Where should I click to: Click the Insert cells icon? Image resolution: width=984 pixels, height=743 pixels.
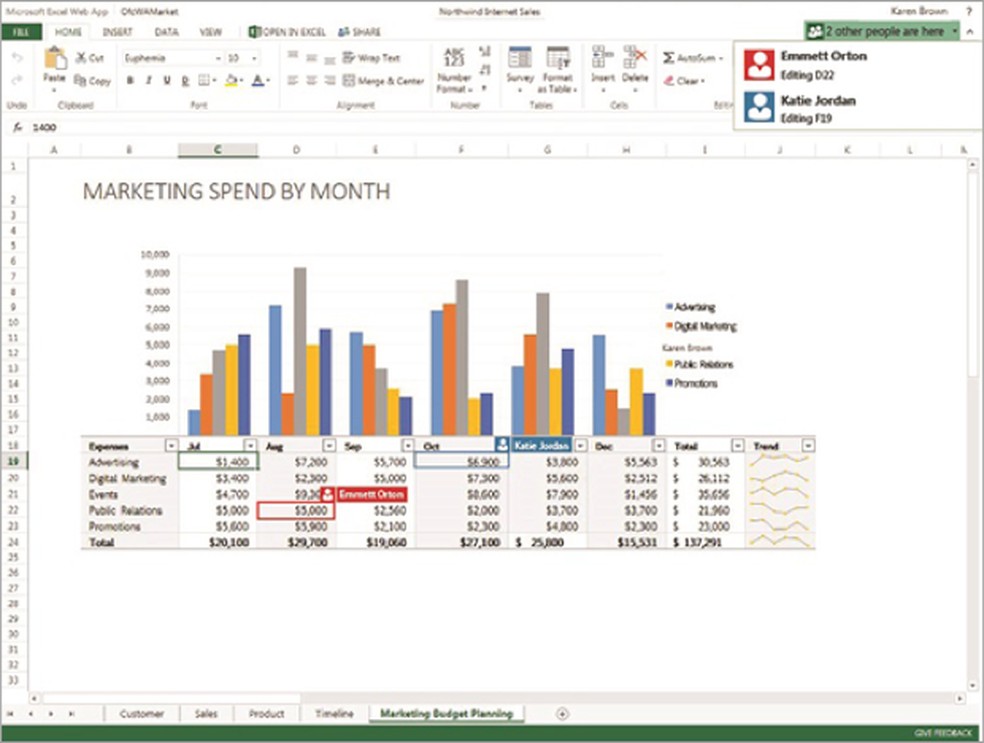(x=597, y=56)
